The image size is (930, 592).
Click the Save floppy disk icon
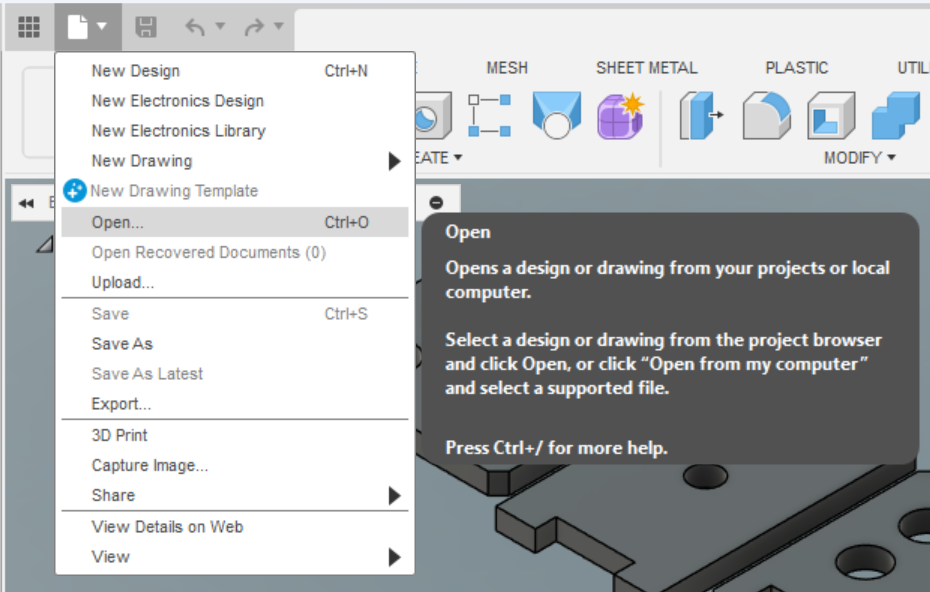146,27
